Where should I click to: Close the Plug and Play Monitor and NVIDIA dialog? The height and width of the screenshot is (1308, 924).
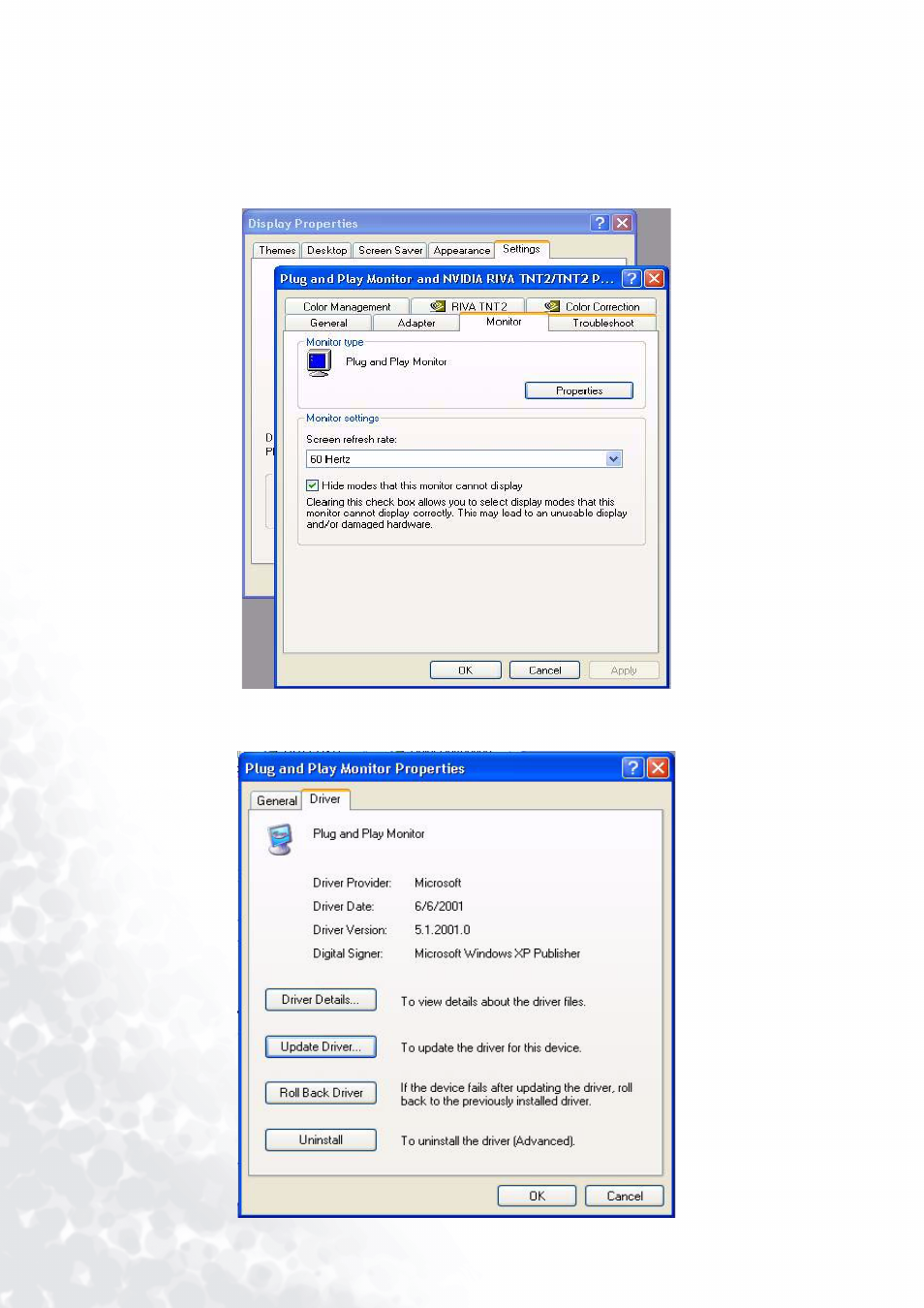(x=654, y=278)
